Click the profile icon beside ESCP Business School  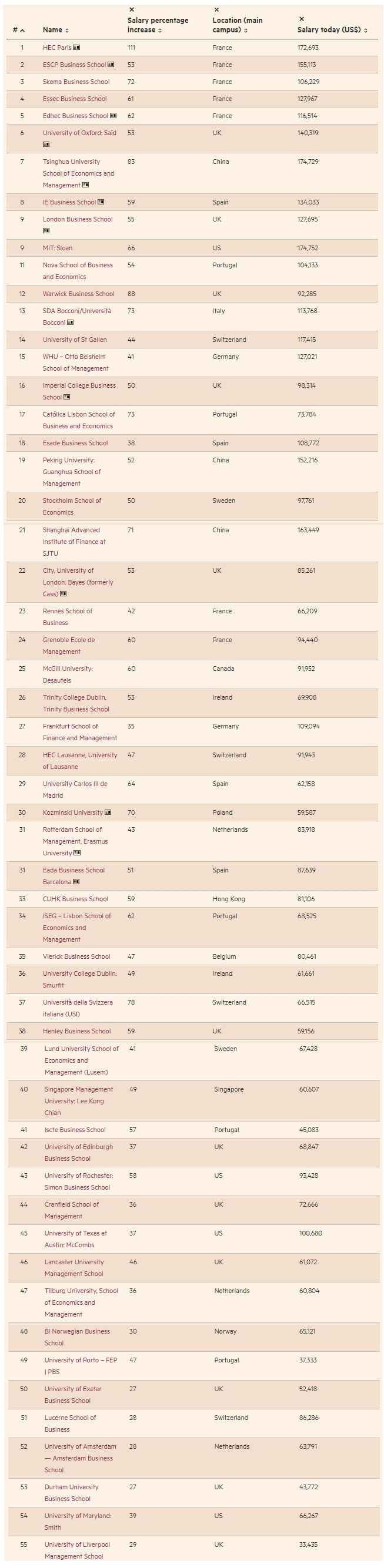click(x=111, y=65)
